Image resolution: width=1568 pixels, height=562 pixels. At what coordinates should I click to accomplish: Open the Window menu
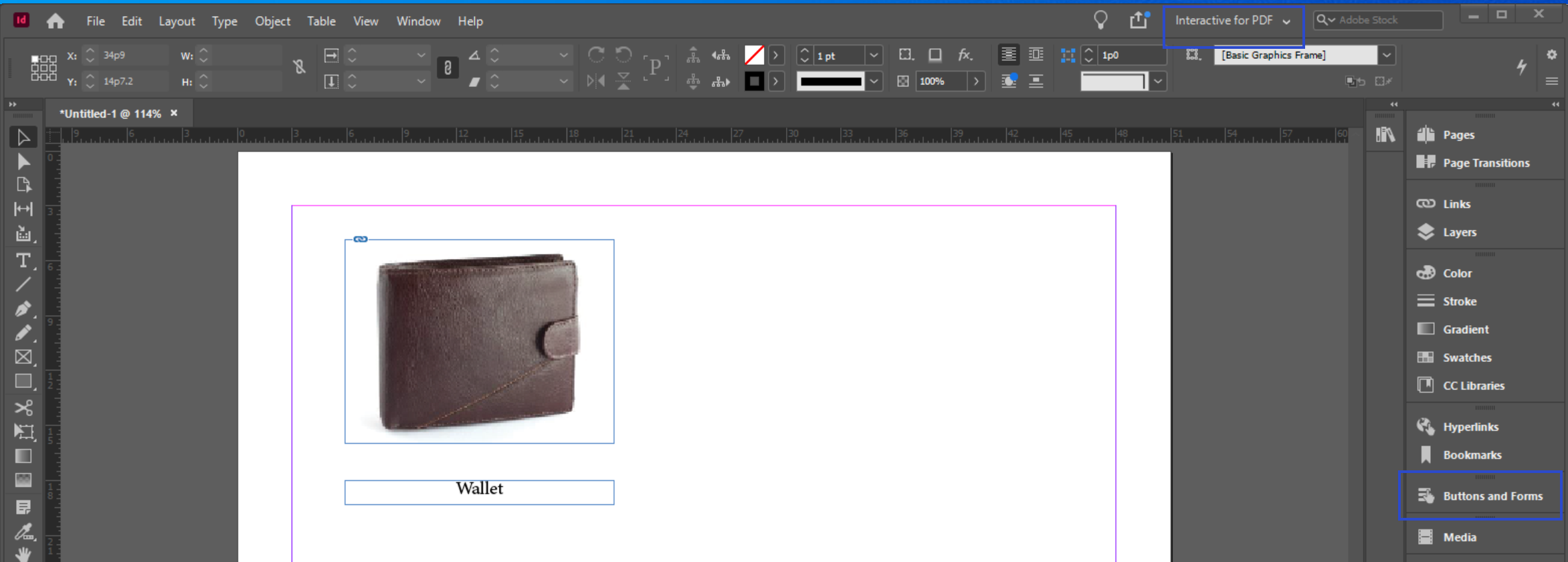click(418, 21)
